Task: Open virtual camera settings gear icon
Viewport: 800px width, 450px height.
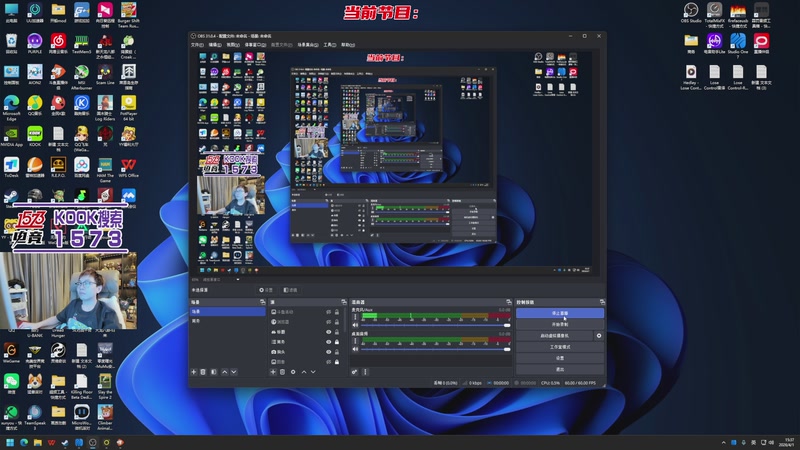Action: [x=599, y=336]
